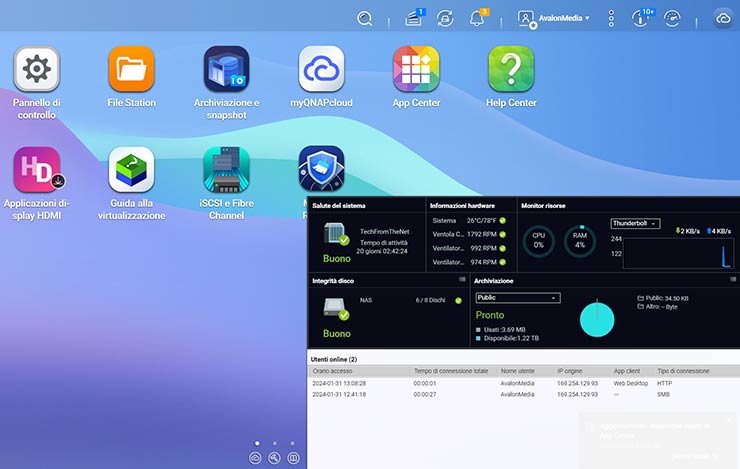Open Applicazioni display HDMI
The height and width of the screenshot is (469, 740).
point(36,170)
